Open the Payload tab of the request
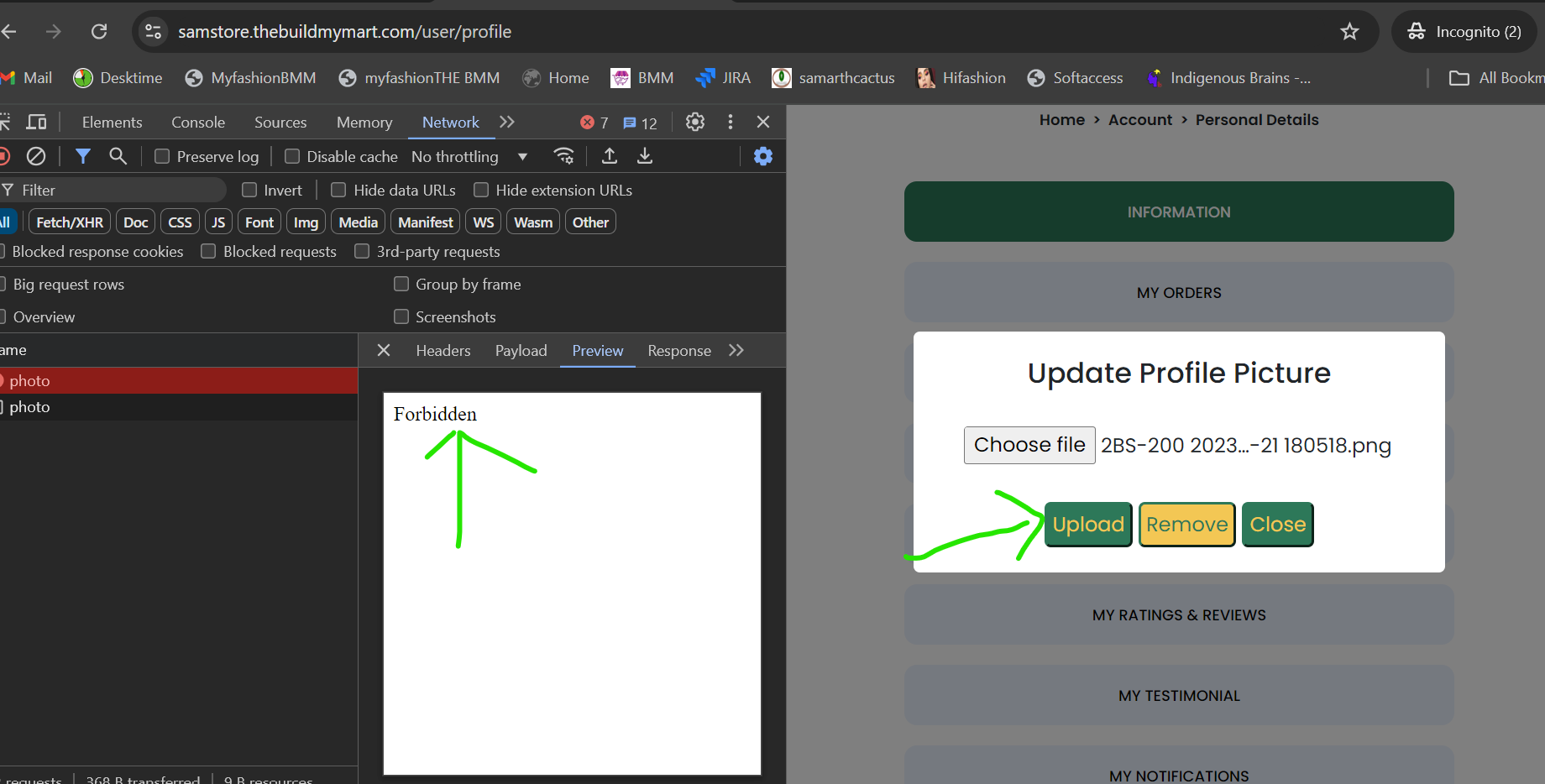Viewport: 1545px width, 784px height. tap(521, 351)
